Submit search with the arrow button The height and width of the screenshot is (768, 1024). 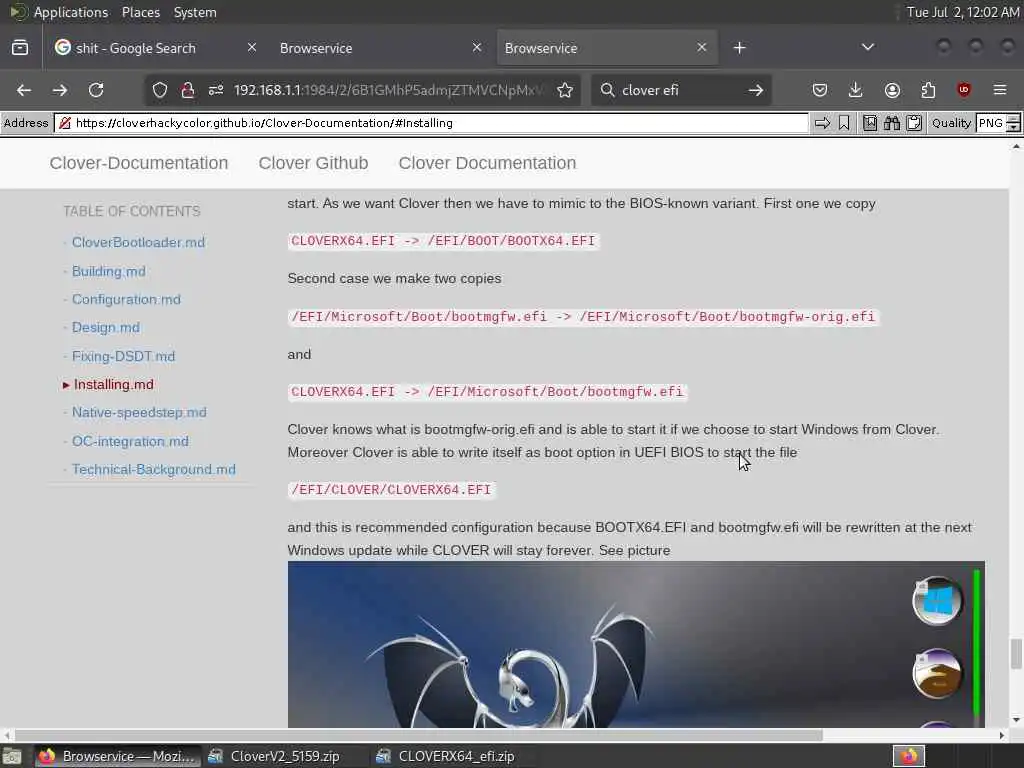[x=756, y=90]
